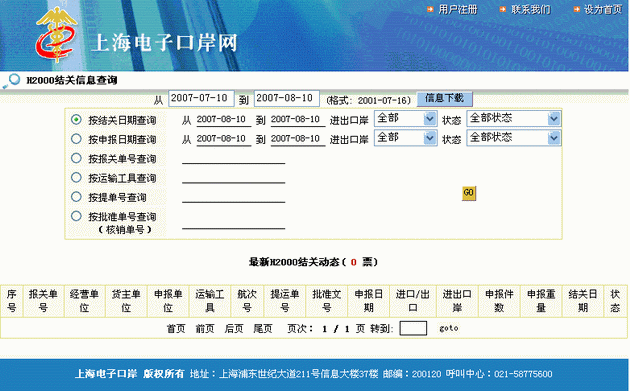Click the 航次号 column header

247,301
